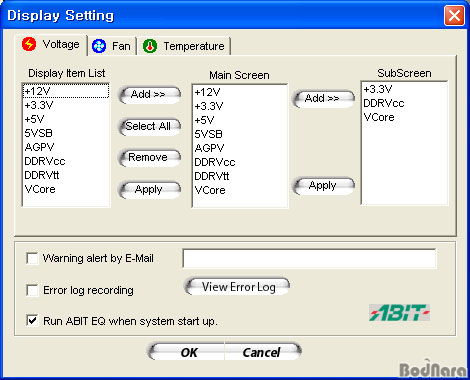Select DDRVtt in Main Screen list
This screenshot has height=380, width=470.
[x=240, y=176]
